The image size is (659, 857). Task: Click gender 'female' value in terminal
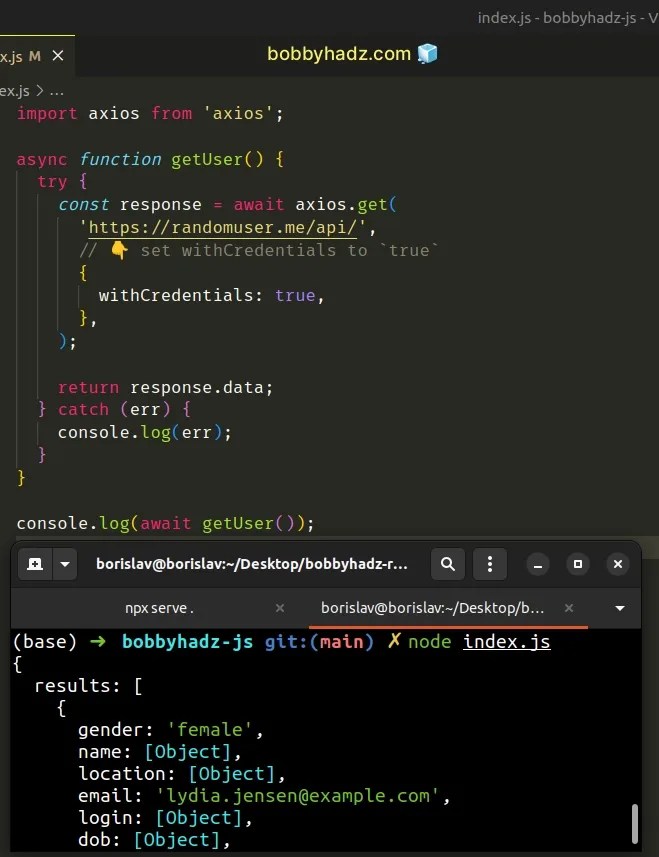210,730
